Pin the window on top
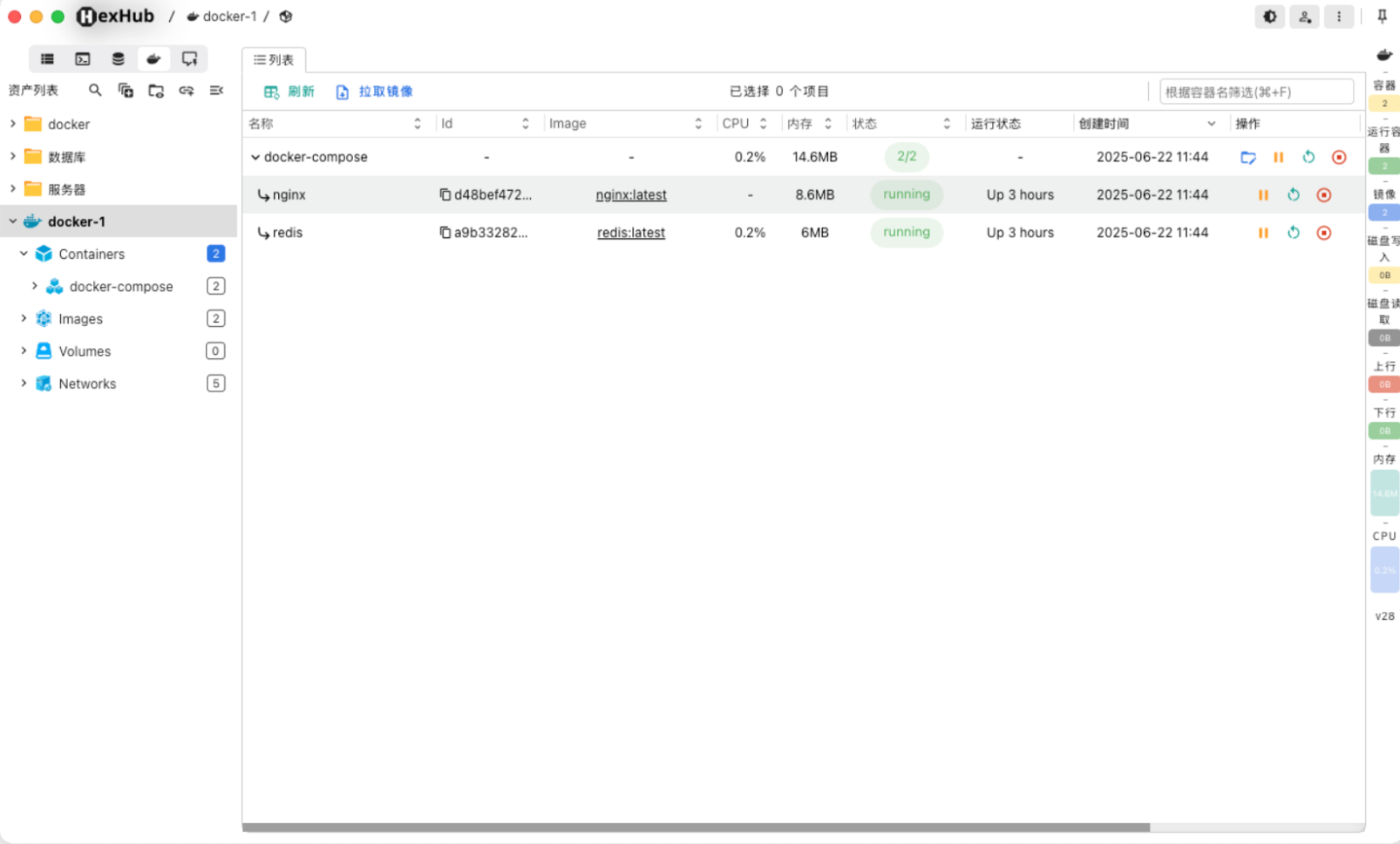The width and height of the screenshot is (1400, 844). [x=1382, y=17]
